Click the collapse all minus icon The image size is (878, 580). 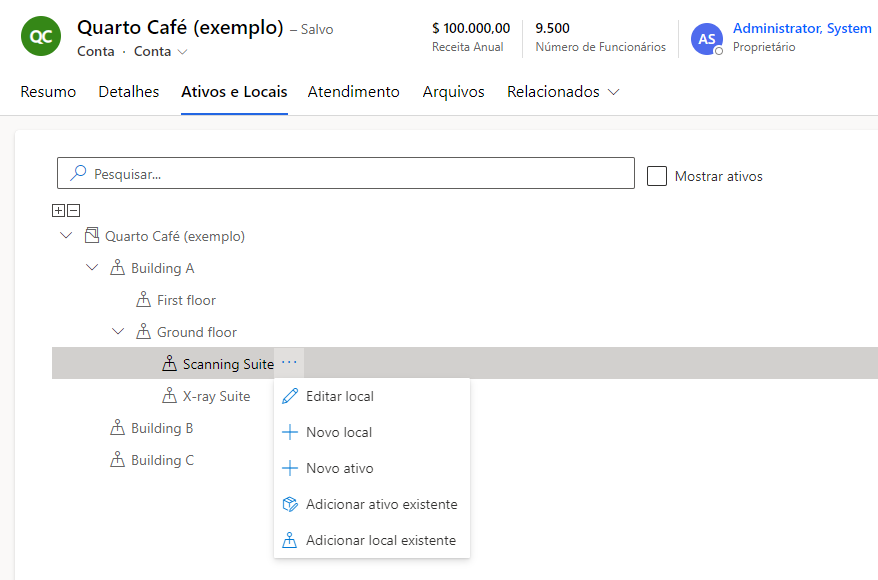pos(73,210)
